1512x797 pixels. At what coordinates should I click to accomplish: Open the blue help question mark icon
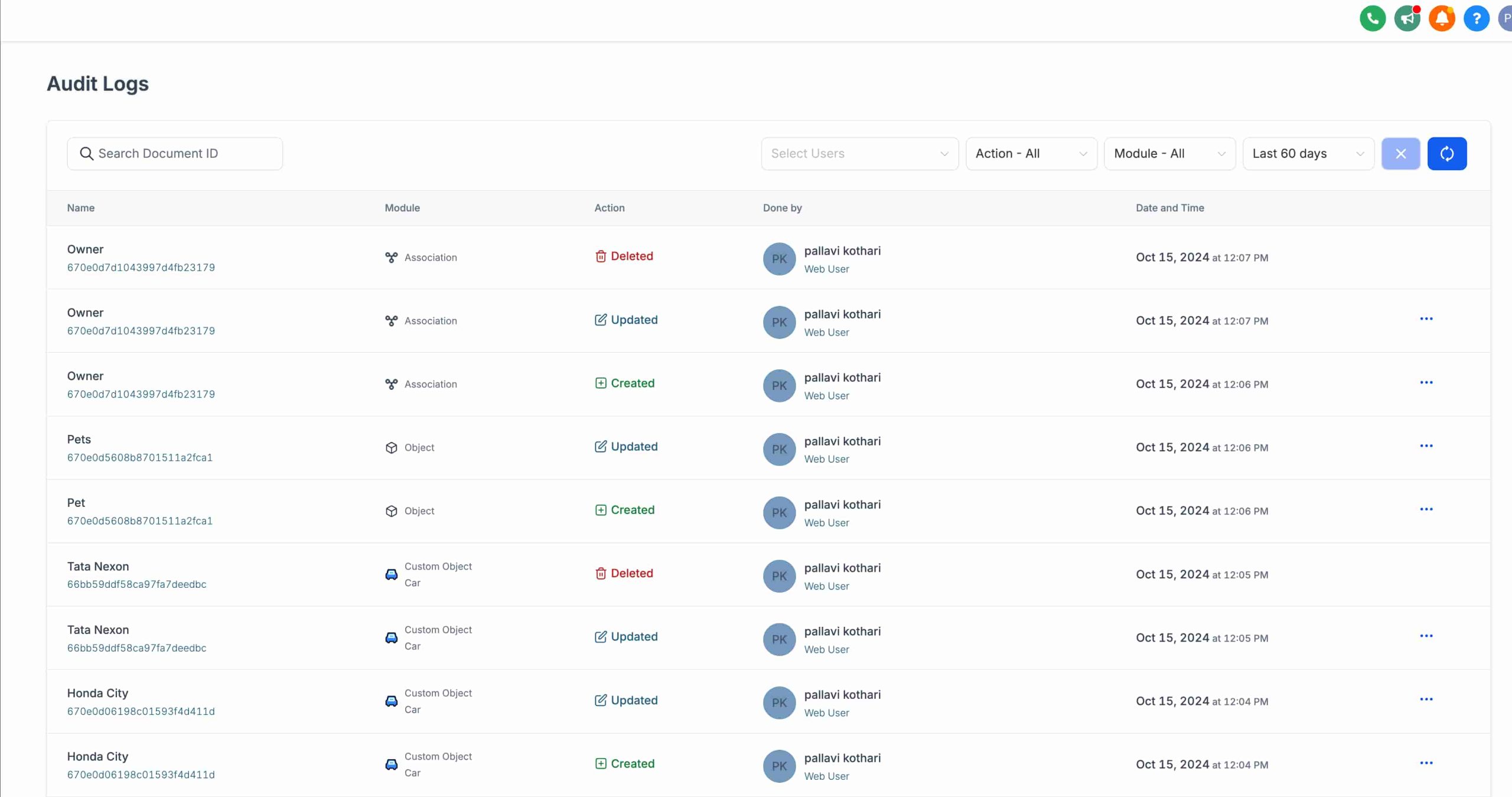1477,18
